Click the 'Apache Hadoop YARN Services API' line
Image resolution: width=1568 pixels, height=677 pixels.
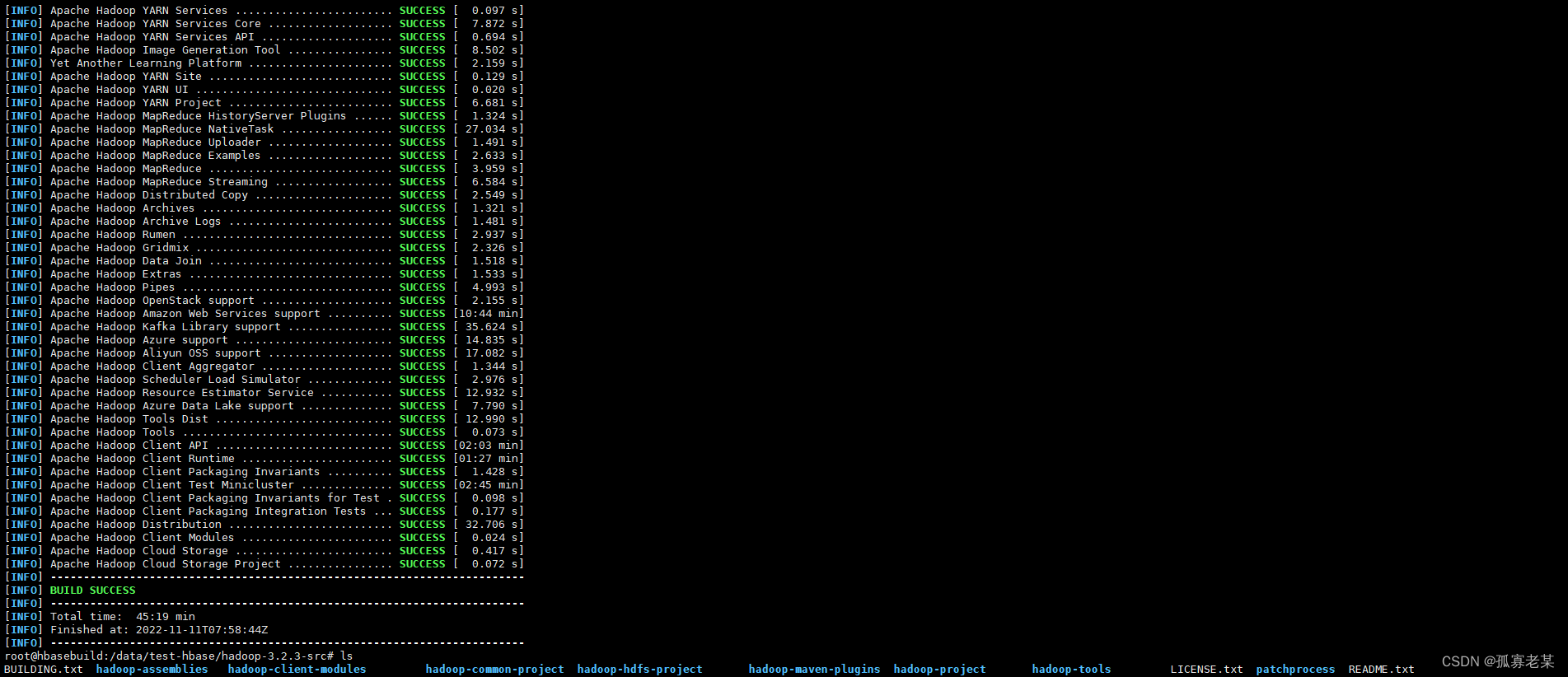point(264,37)
